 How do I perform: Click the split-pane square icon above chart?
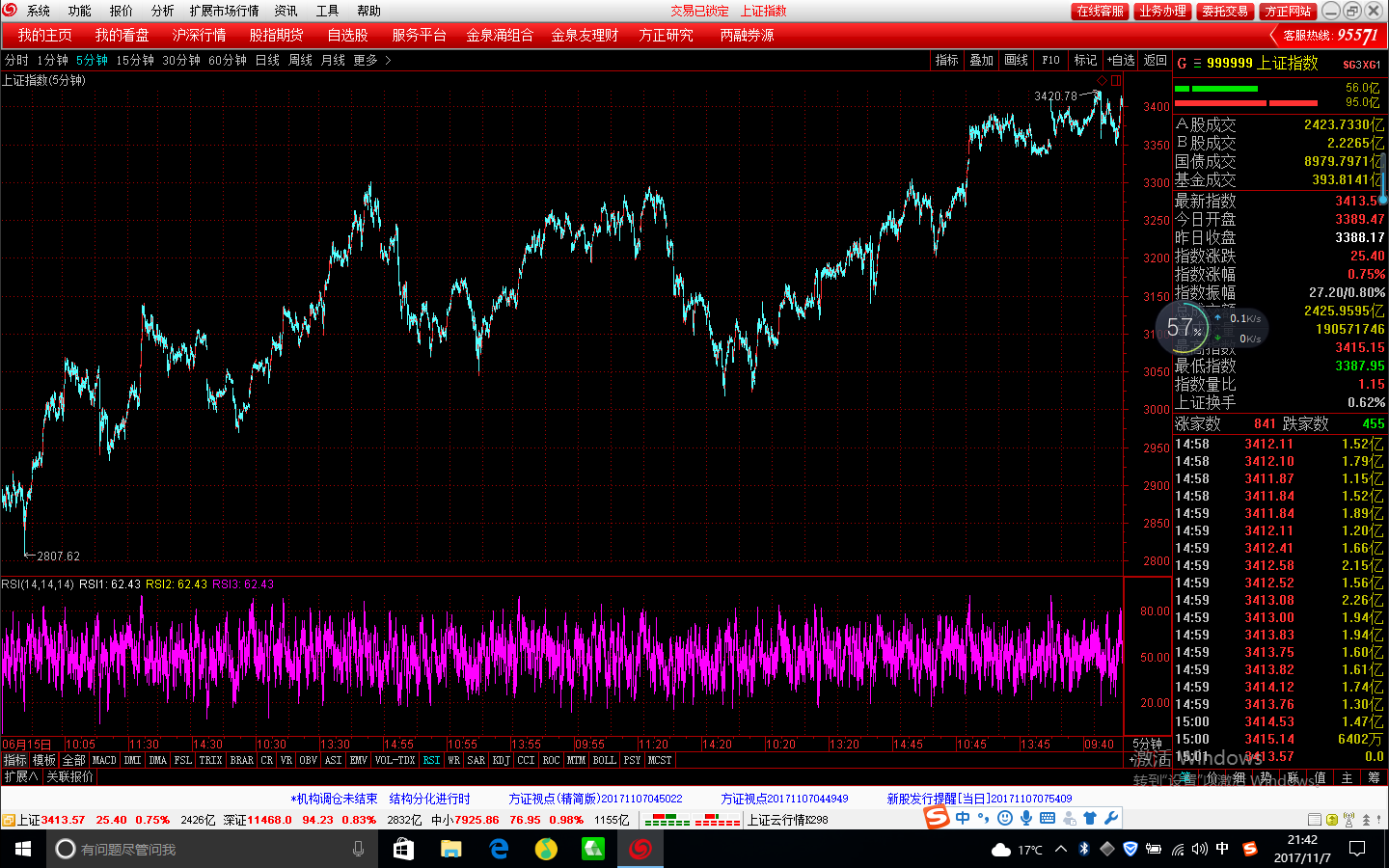[1116, 80]
